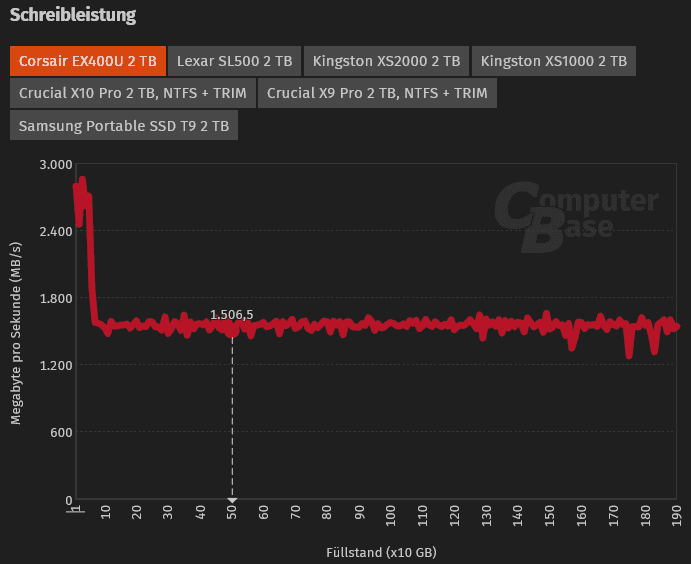Select Crucial X9 Pro 2 TB, NTFS + TRIM
The width and height of the screenshot is (691, 564).
pyautogui.click(x=377, y=93)
